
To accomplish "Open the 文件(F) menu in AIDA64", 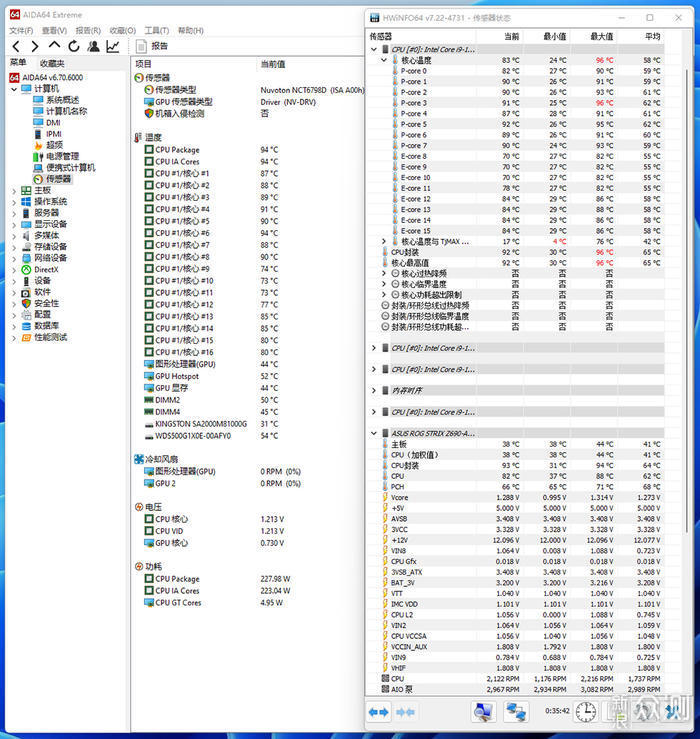I will (21, 31).
